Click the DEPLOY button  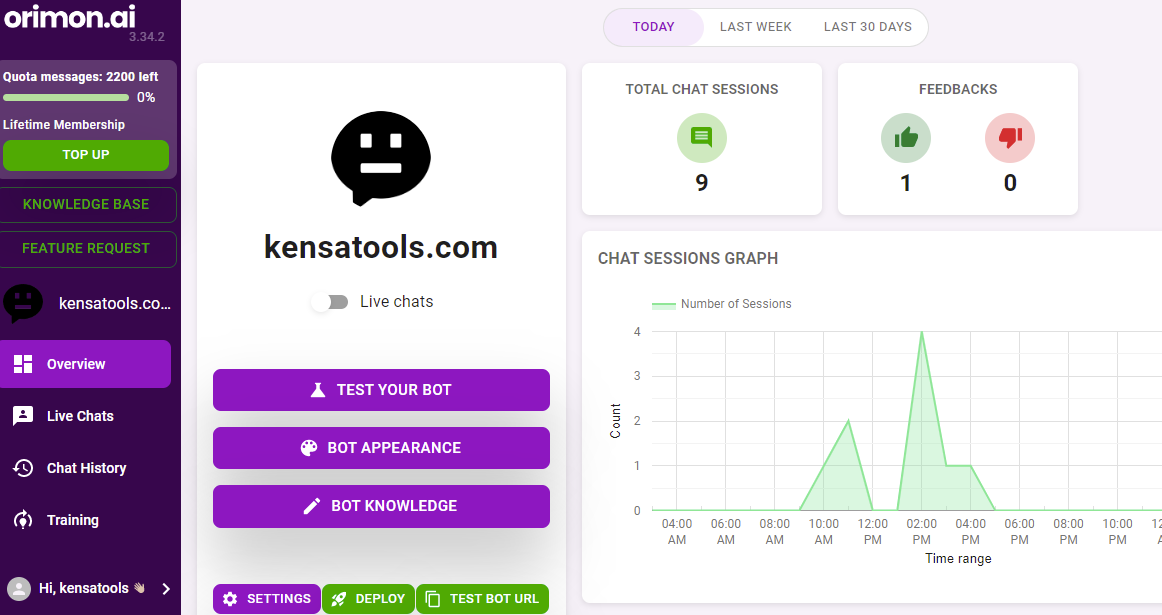tap(368, 599)
